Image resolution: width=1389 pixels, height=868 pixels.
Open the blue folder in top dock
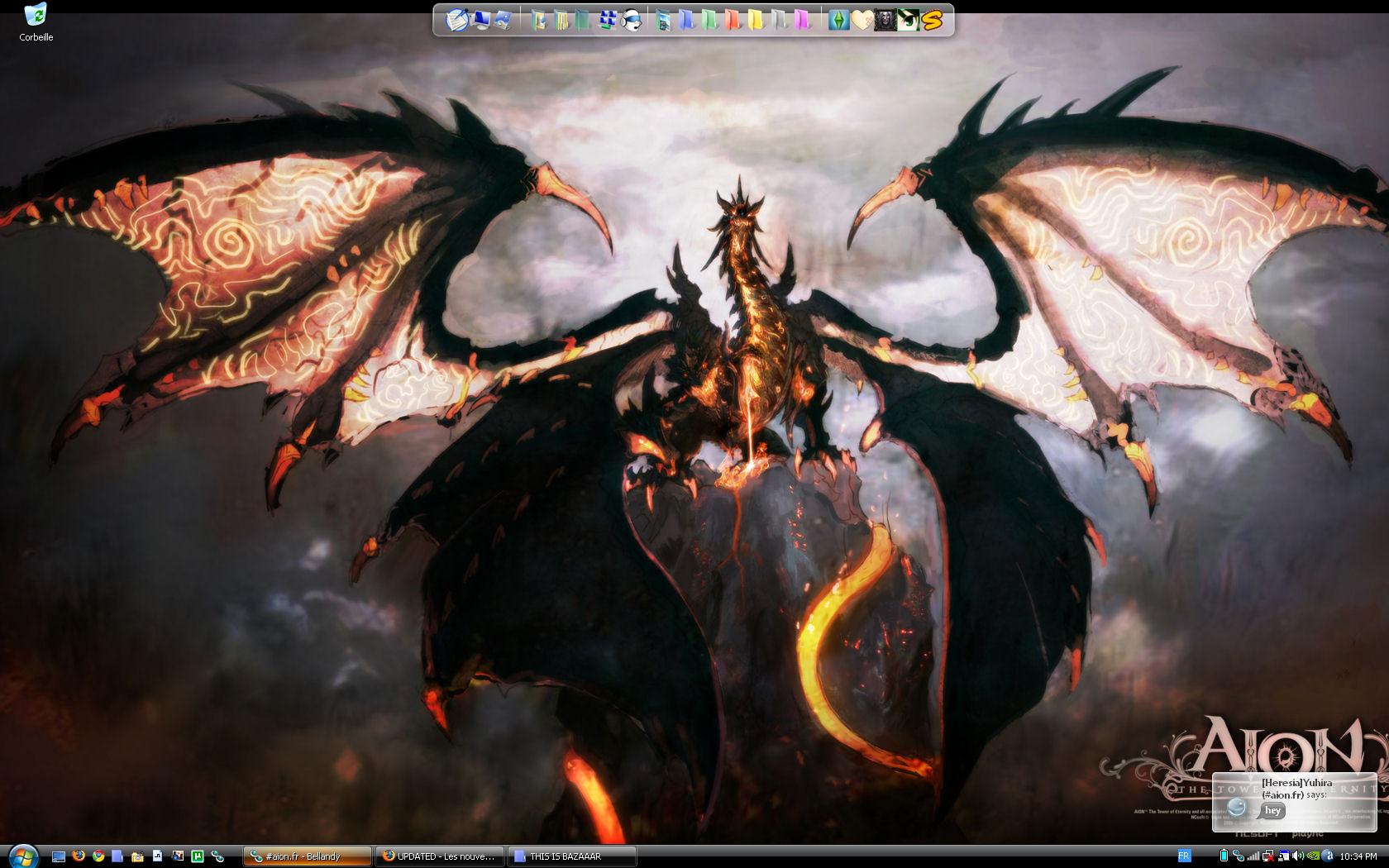pos(685,20)
